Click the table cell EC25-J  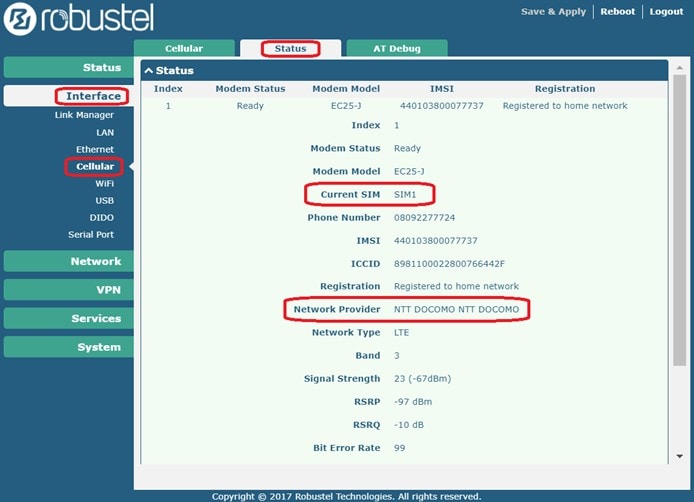(346, 106)
